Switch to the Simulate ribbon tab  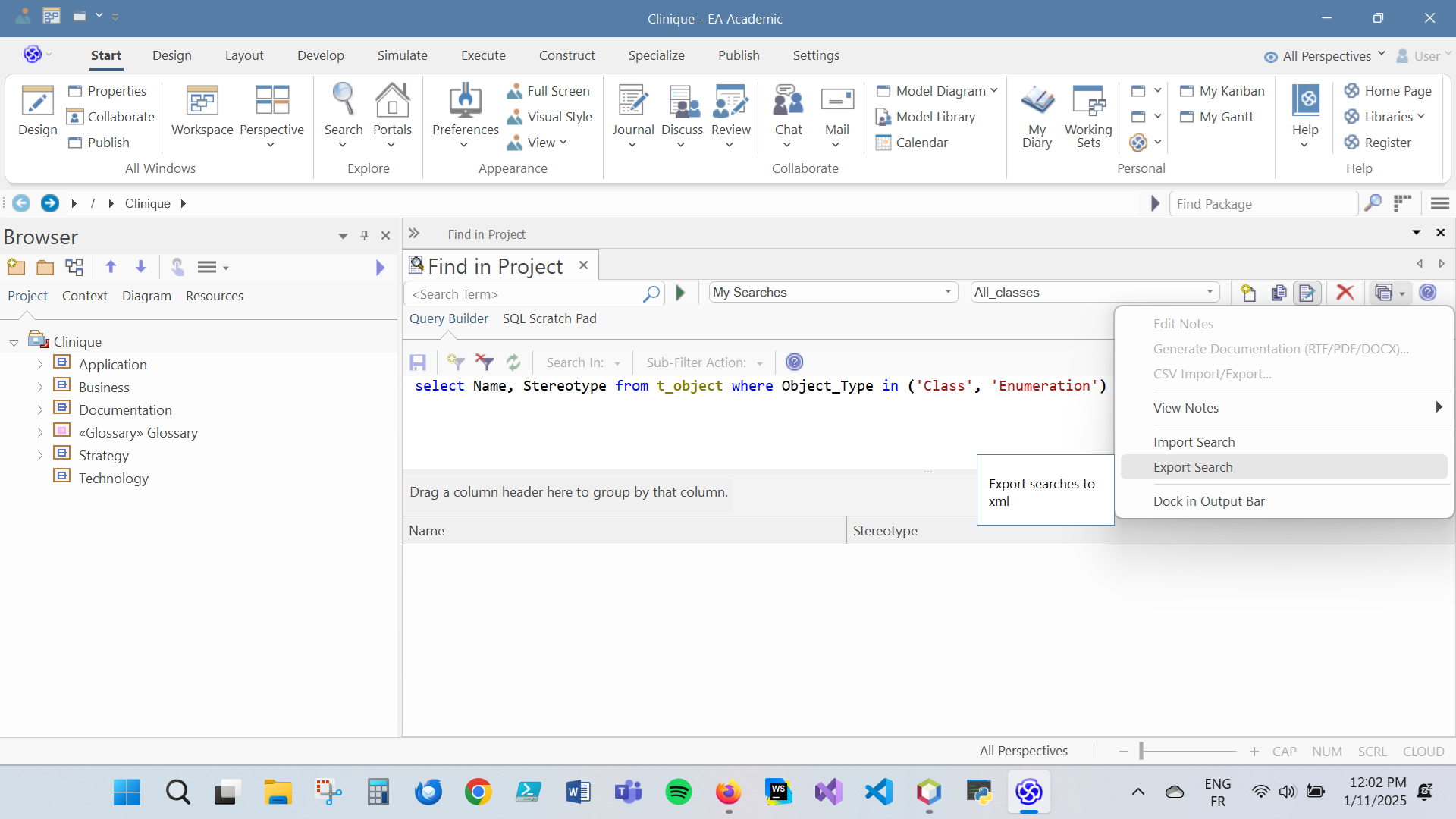402,55
